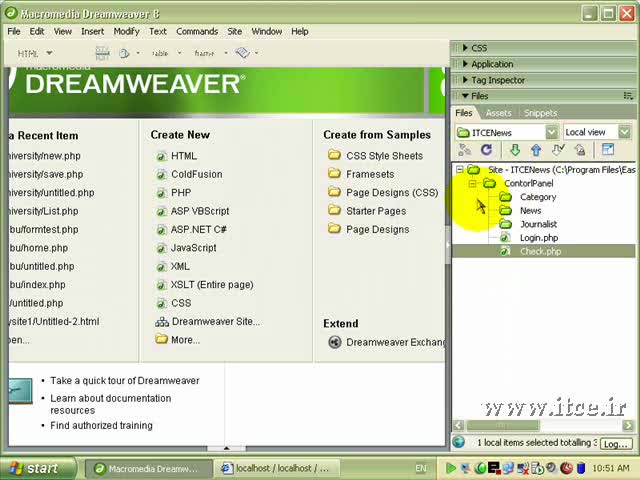
Task: Expand the Tag Inspector panel group
Action: (465, 80)
